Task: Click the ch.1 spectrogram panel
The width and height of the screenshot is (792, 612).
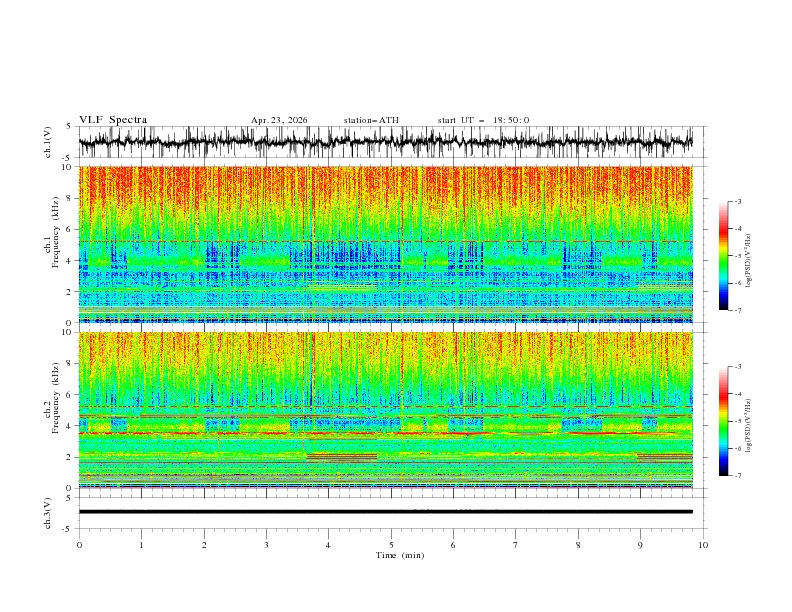Action: coord(385,244)
